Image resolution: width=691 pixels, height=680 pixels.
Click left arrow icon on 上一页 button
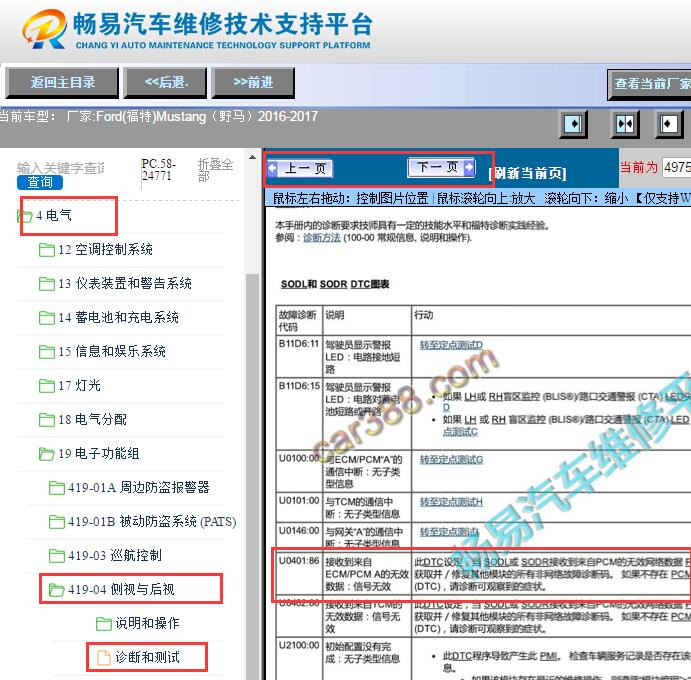tap(273, 168)
